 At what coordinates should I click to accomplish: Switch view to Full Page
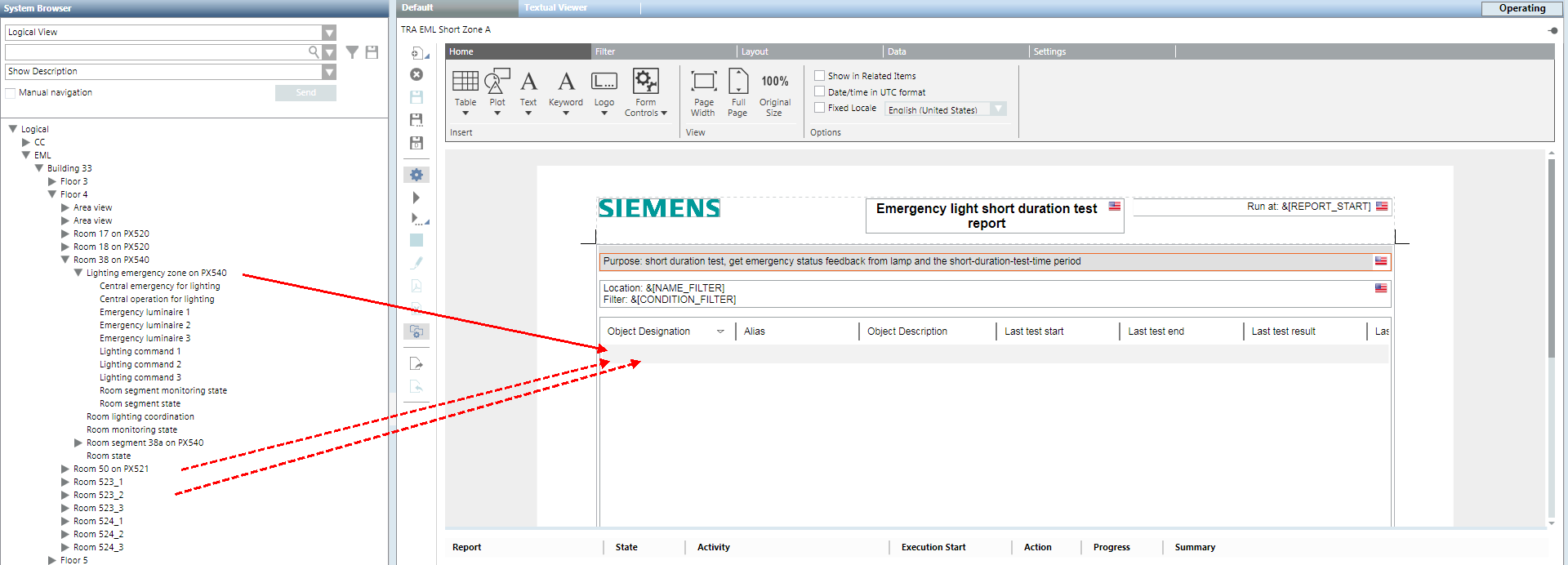737,91
